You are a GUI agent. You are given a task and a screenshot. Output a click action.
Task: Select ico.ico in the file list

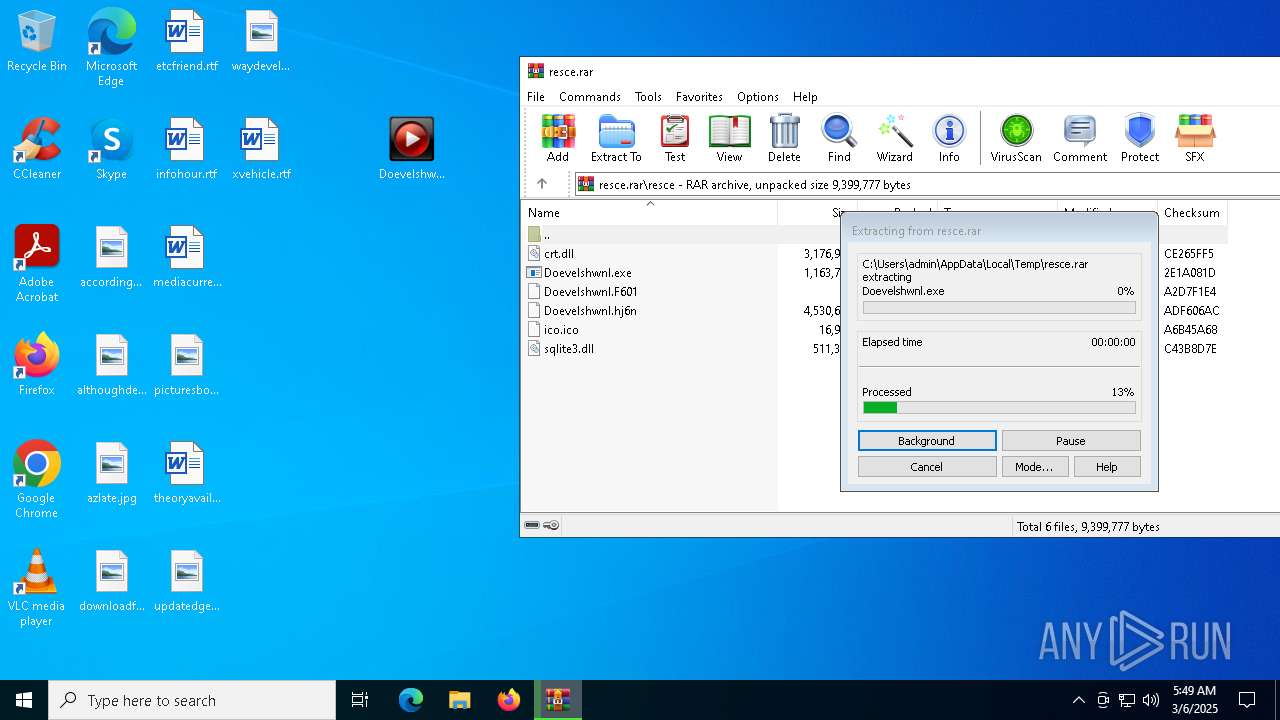pos(561,330)
